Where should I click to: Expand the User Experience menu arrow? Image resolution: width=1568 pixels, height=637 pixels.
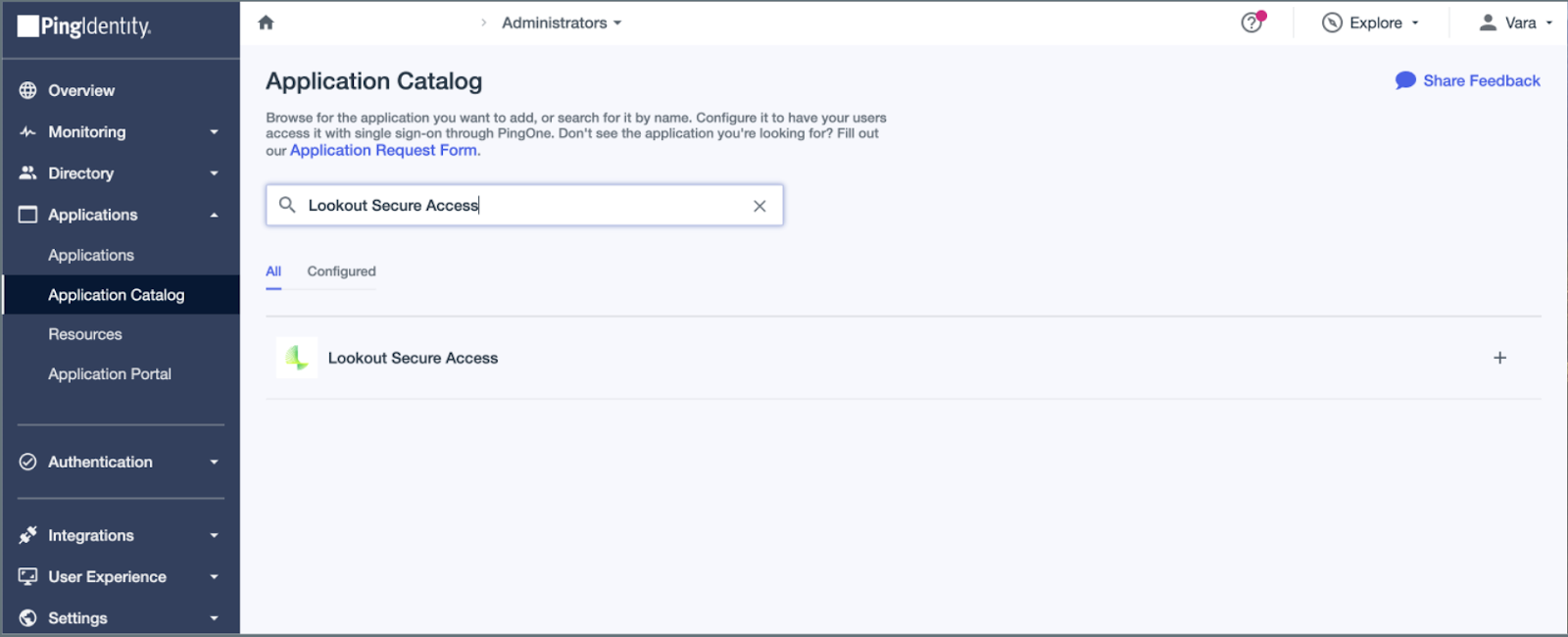(214, 576)
